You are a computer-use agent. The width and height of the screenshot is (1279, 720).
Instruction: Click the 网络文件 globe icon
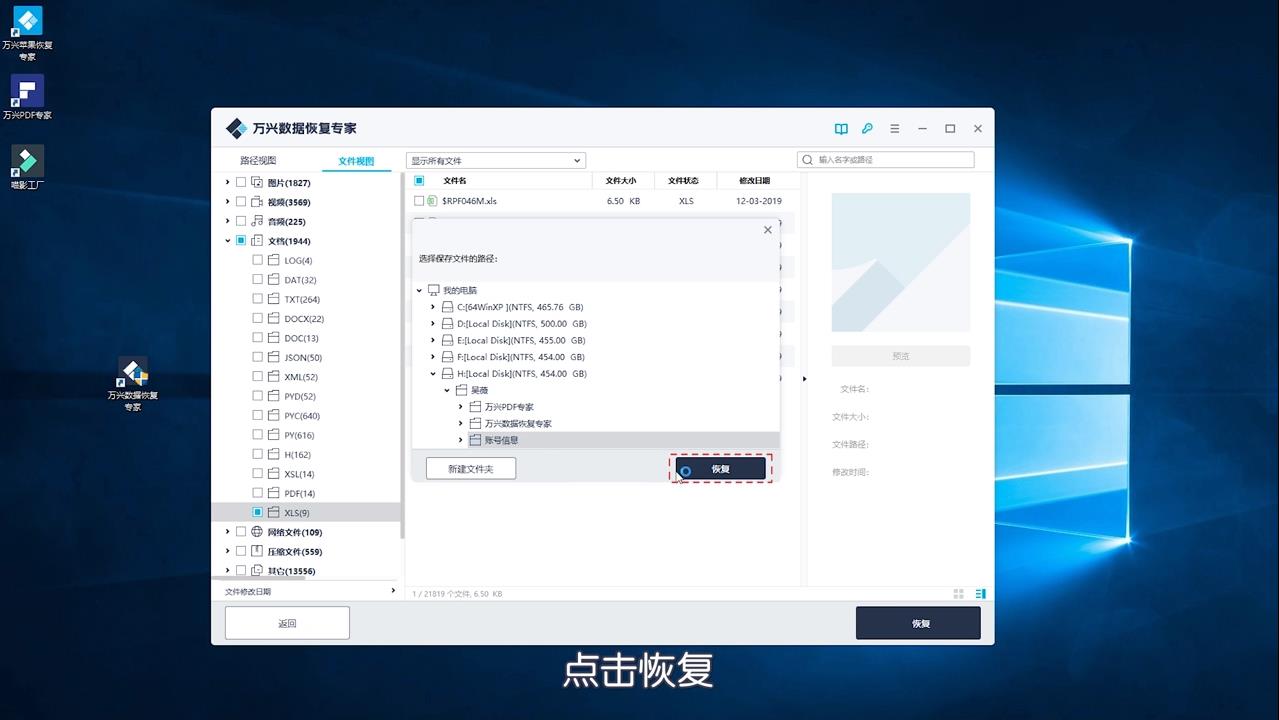257,532
